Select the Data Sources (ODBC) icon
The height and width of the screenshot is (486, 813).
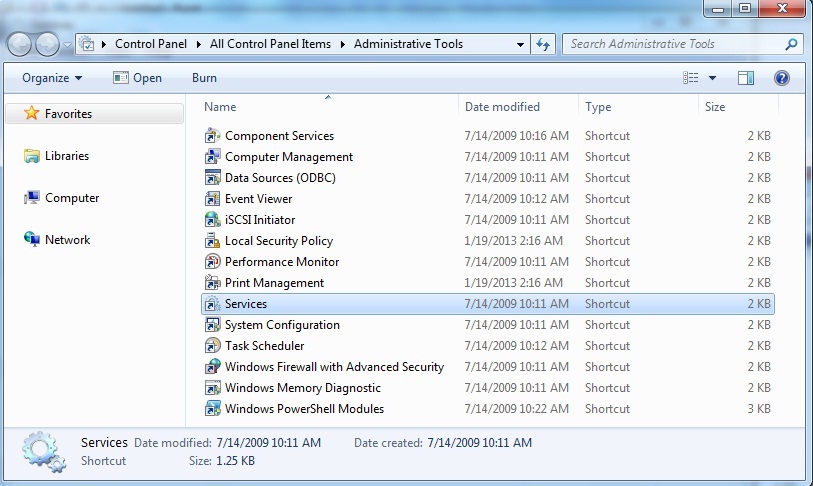click(x=212, y=178)
